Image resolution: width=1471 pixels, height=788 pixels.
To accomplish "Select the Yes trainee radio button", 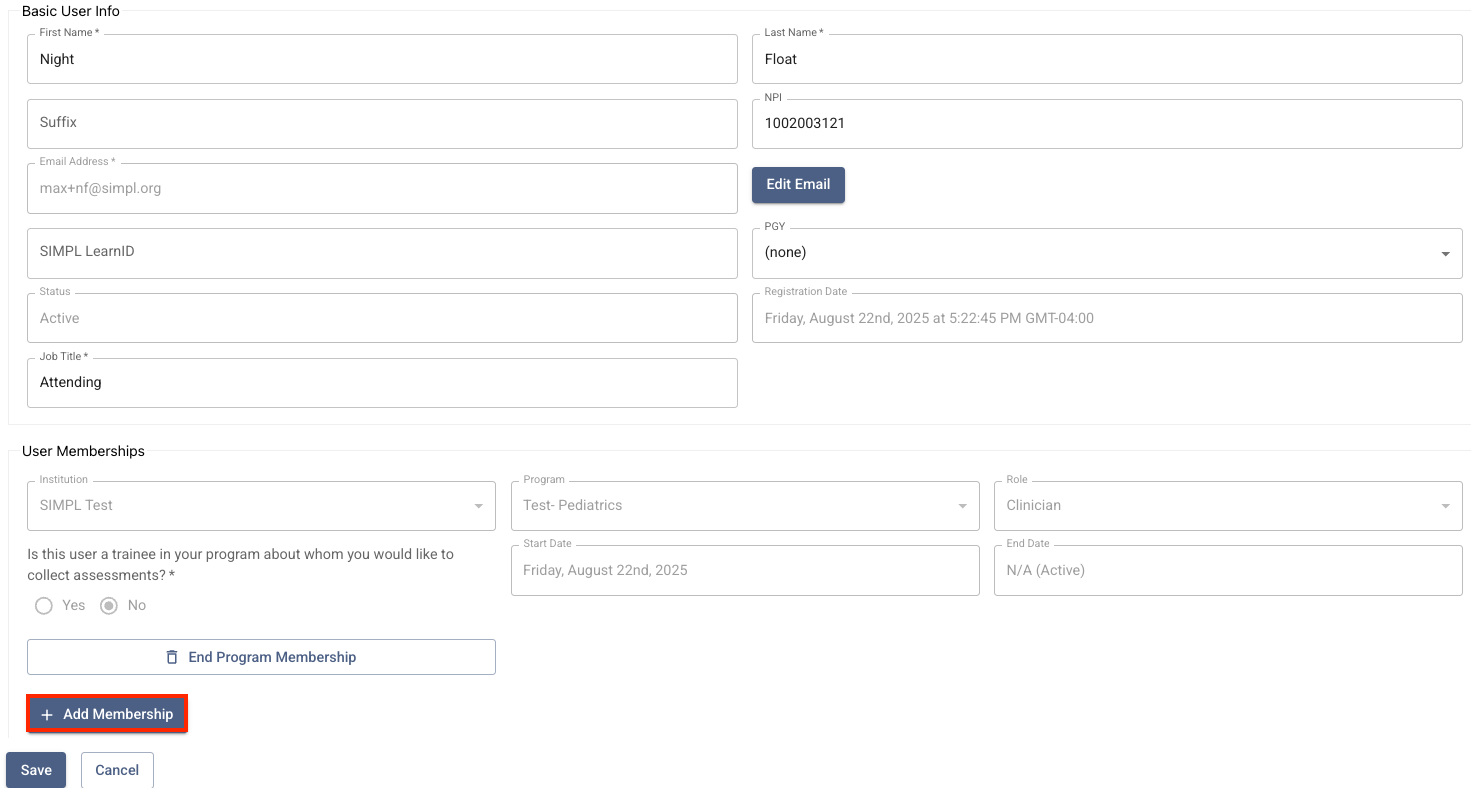I will click(43, 605).
